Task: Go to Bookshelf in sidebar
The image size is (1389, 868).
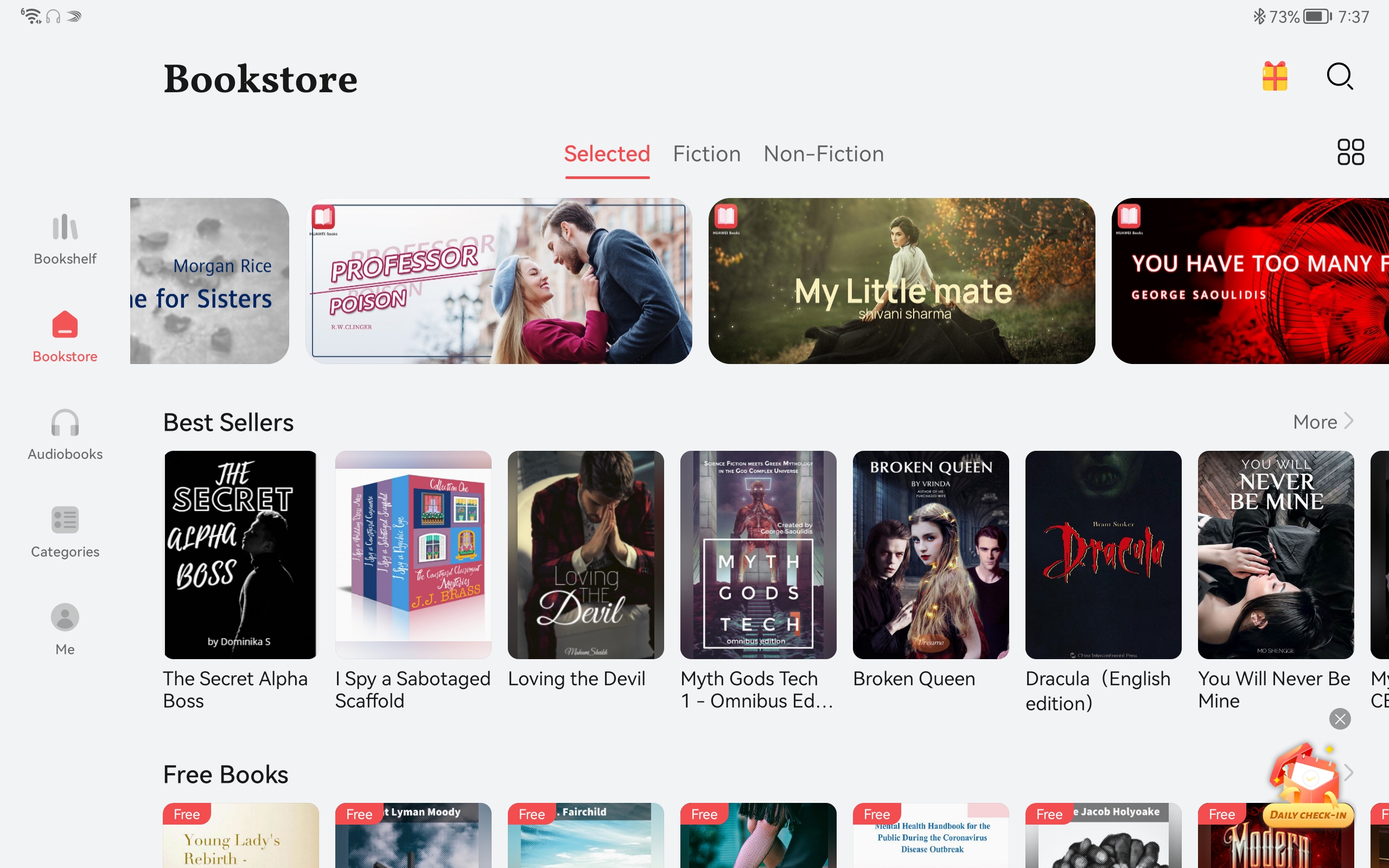Action: [65, 239]
